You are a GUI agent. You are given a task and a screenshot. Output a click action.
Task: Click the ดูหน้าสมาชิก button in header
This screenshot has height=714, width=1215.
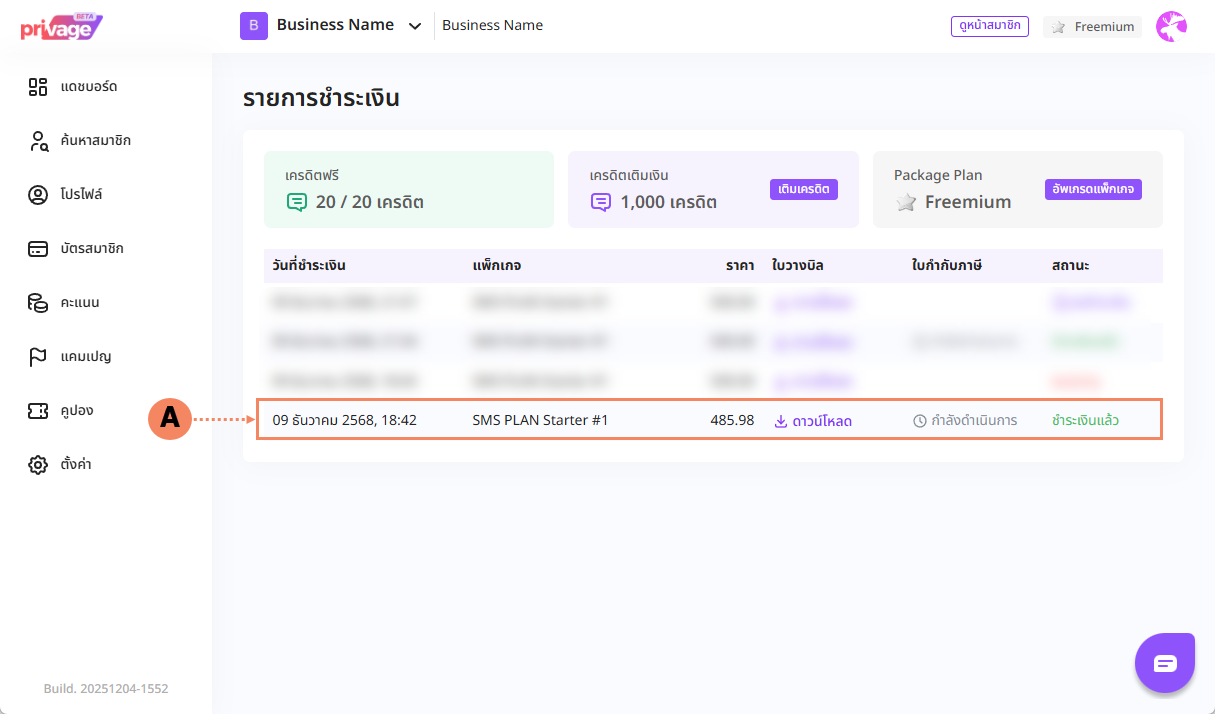[x=989, y=26]
